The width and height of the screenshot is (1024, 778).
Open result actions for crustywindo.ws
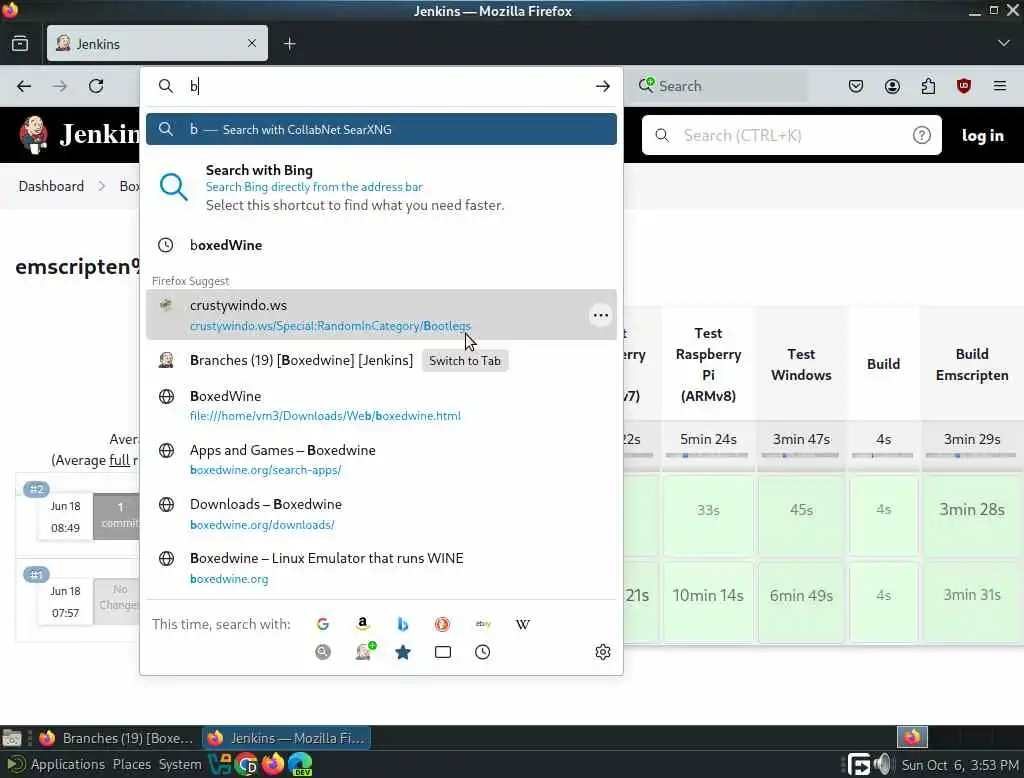(x=601, y=316)
